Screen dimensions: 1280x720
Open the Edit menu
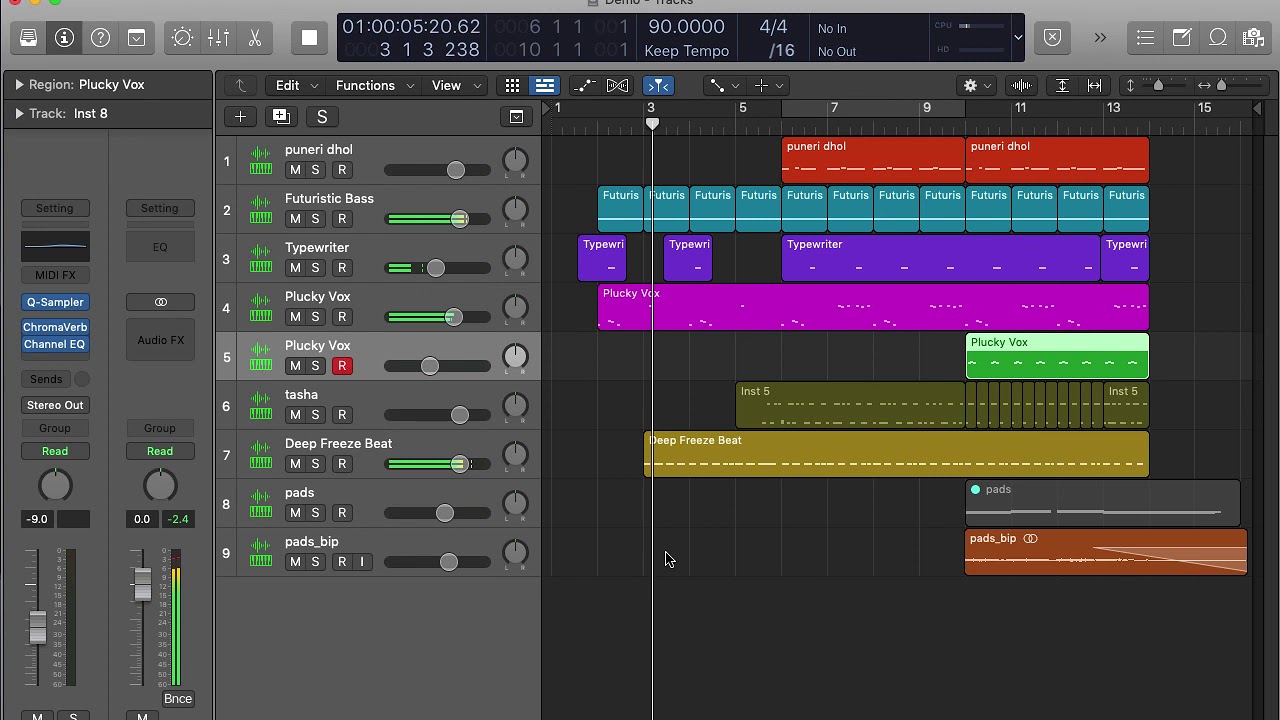[x=296, y=86]
